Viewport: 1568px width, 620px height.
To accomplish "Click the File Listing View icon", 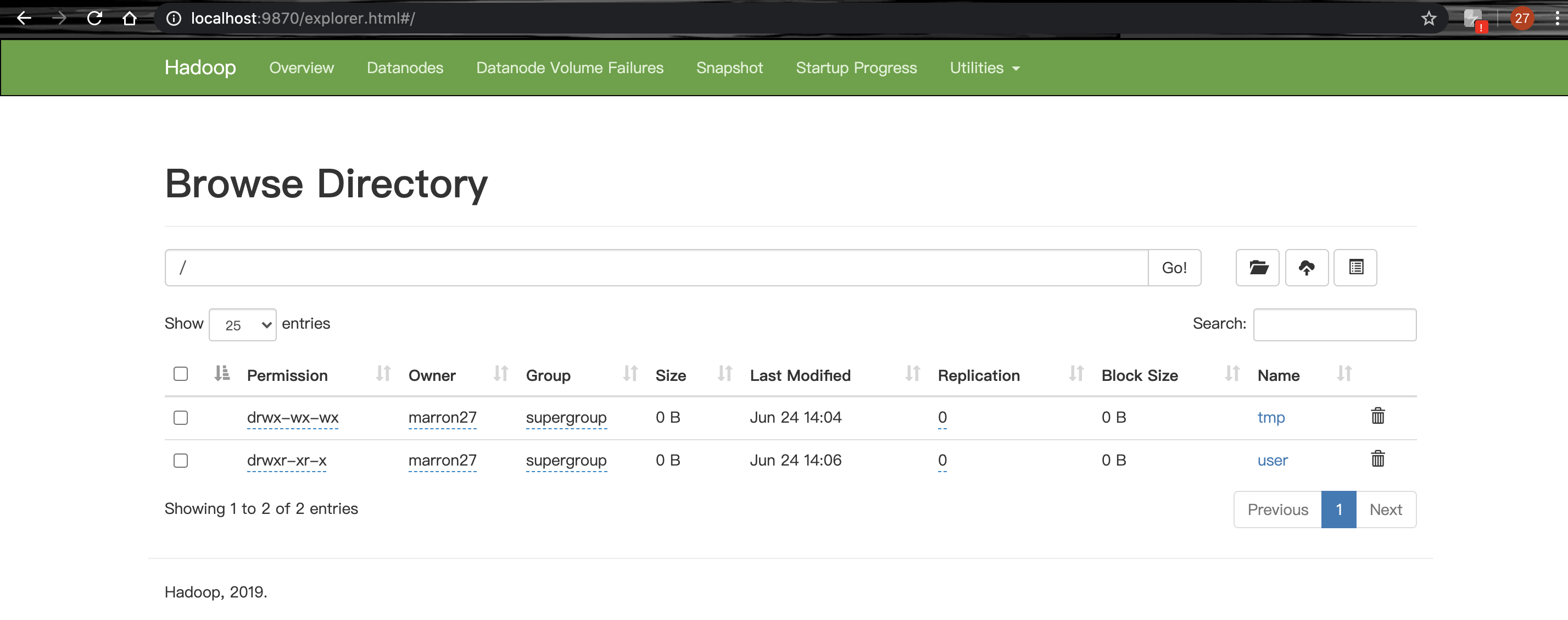I will point(1356,267).
